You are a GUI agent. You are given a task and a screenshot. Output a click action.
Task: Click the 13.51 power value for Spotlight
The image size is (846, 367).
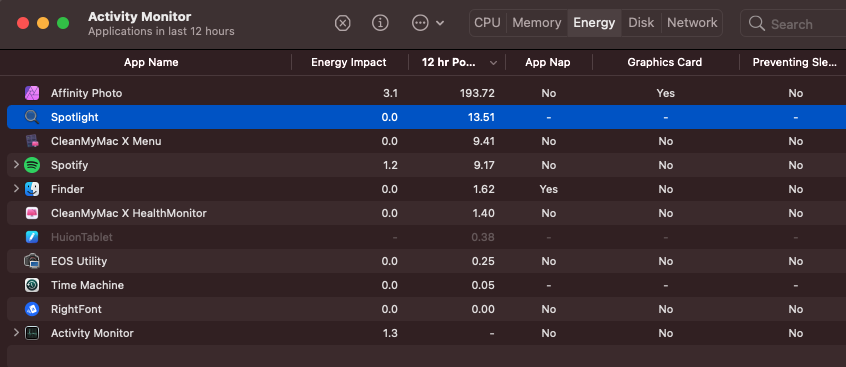coord(481,117)
